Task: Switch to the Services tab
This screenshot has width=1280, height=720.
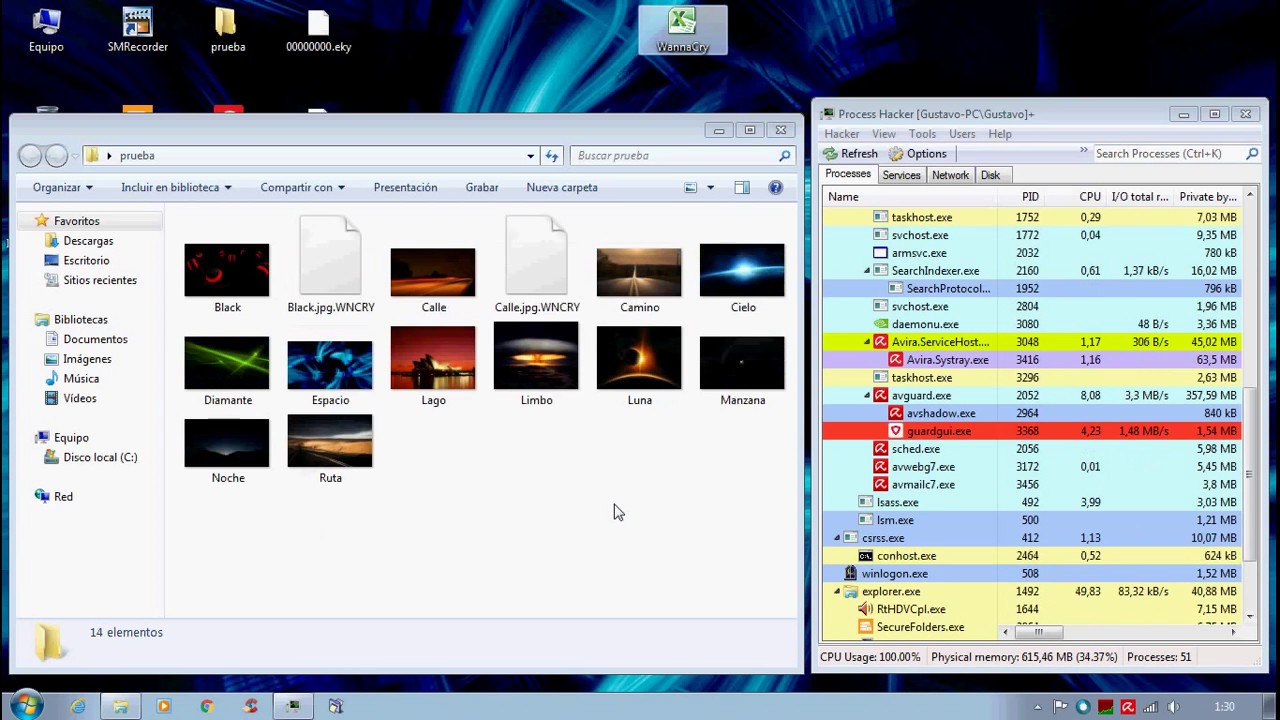Action: (901, 175)
